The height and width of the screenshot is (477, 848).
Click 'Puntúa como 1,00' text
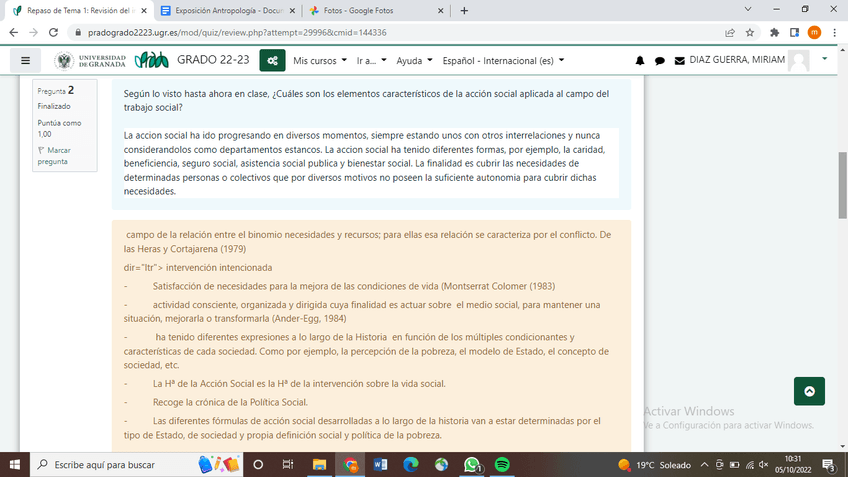click(59, 128)
